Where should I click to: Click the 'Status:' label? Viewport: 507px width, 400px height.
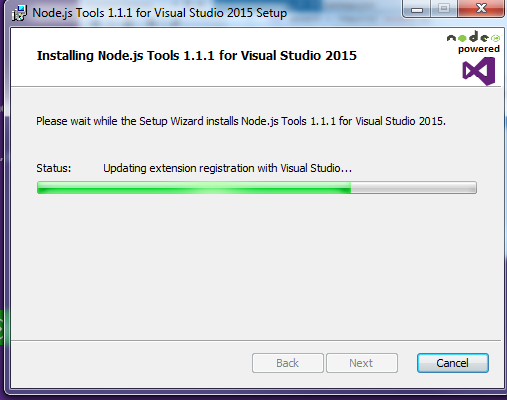tap(54, 168)
